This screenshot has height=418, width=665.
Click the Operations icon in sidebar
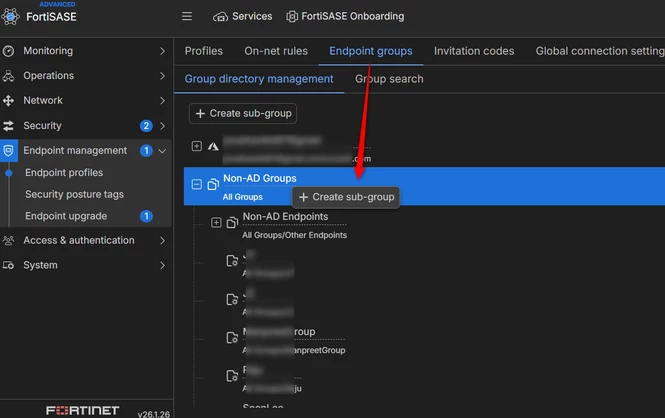tap(8, 76)
